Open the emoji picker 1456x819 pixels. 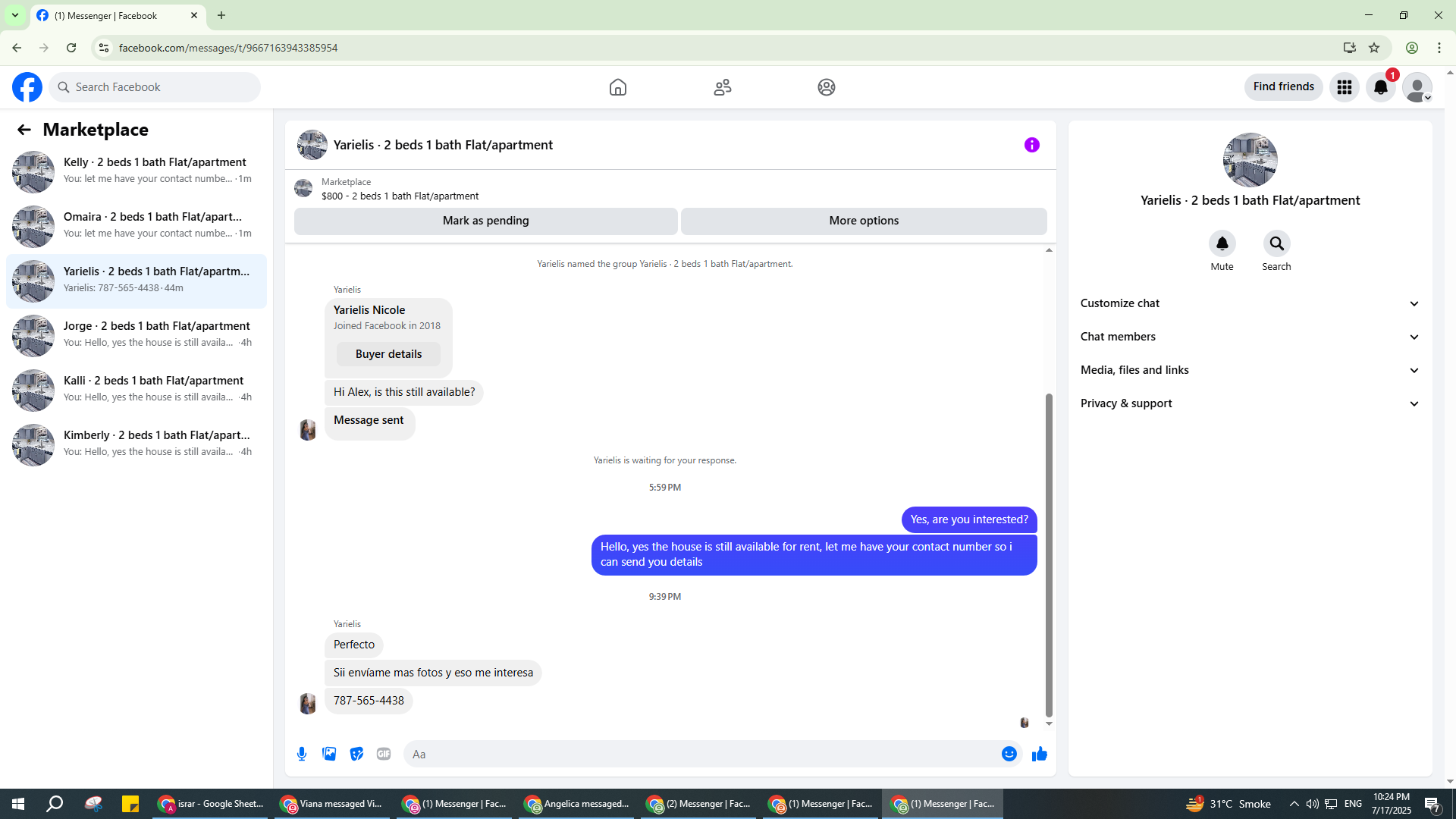tap(1009, 754)
